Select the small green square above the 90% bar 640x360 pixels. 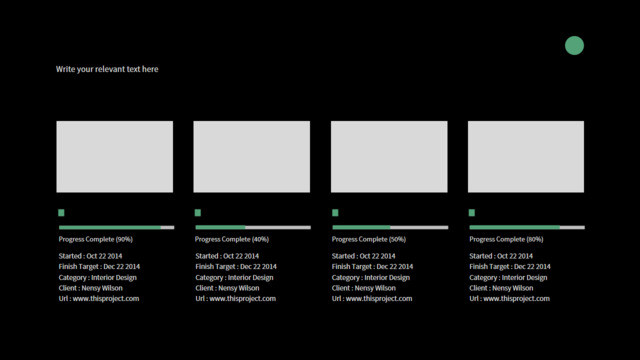(61, 213)
